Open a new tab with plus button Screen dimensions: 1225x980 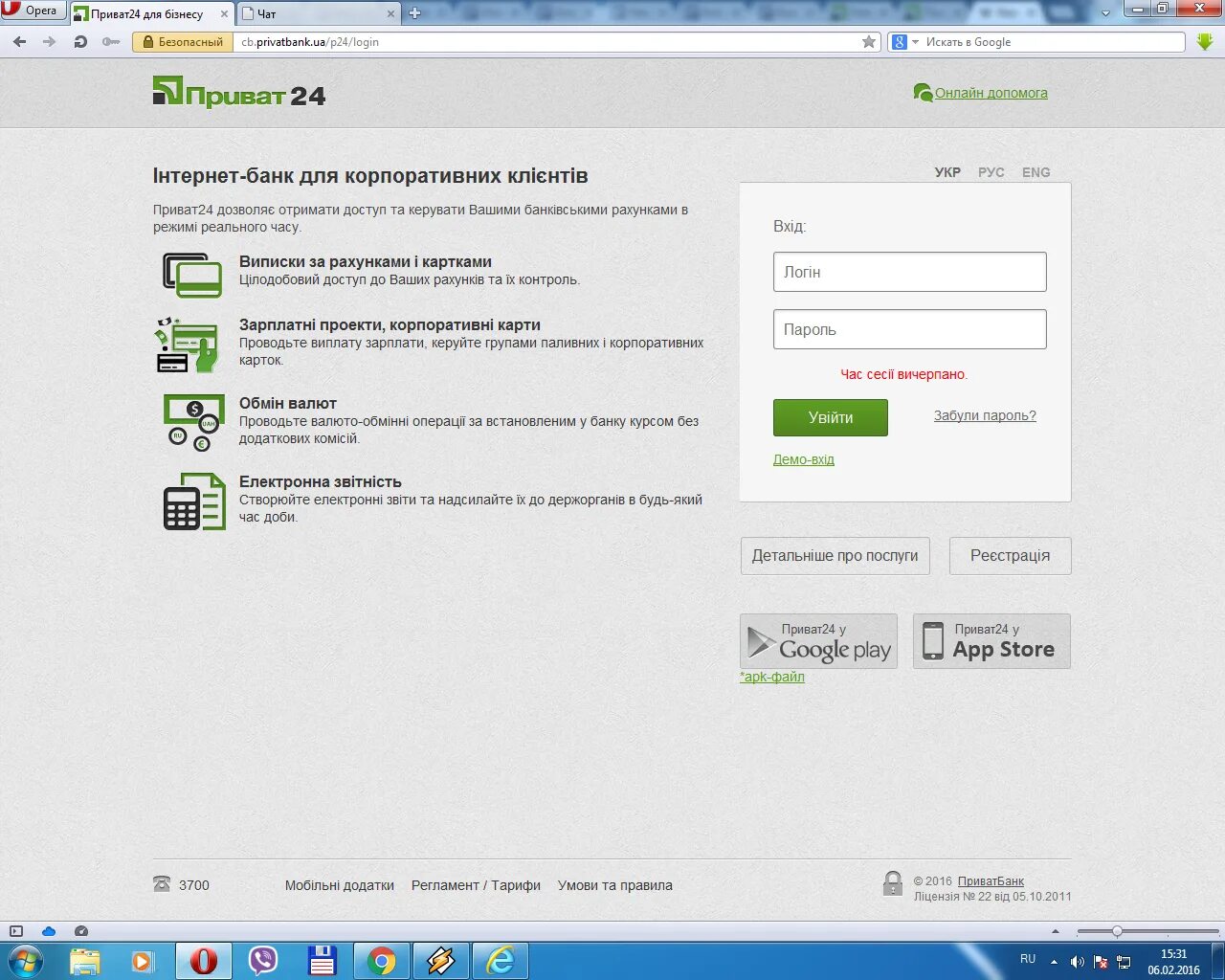(414, 13)
